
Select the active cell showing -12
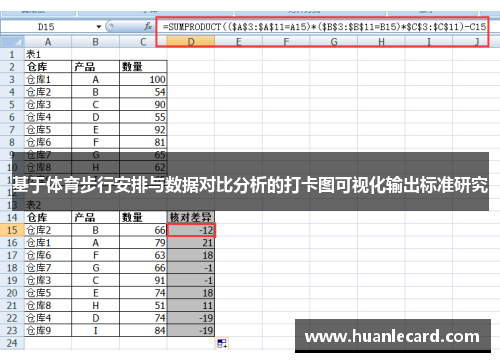click(x=191, y=230)
